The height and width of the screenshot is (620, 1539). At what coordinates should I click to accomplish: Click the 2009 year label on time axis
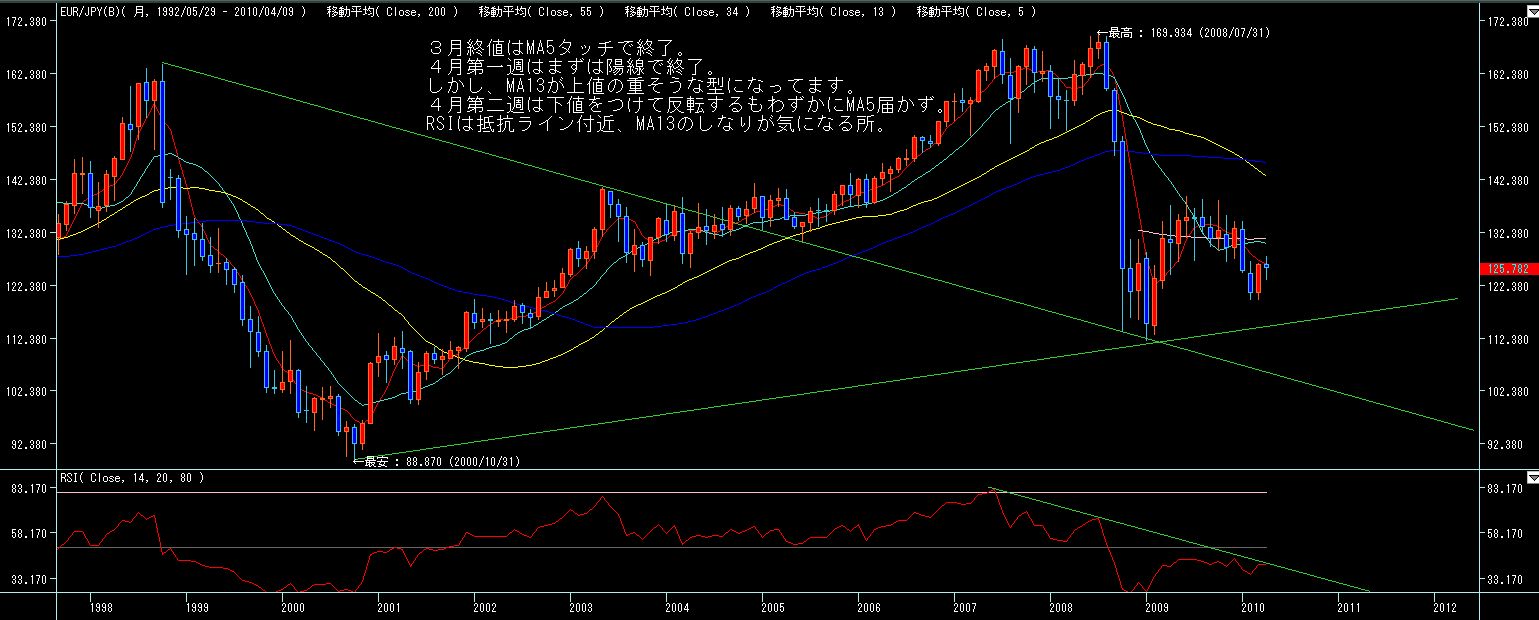pos(1156,606)
